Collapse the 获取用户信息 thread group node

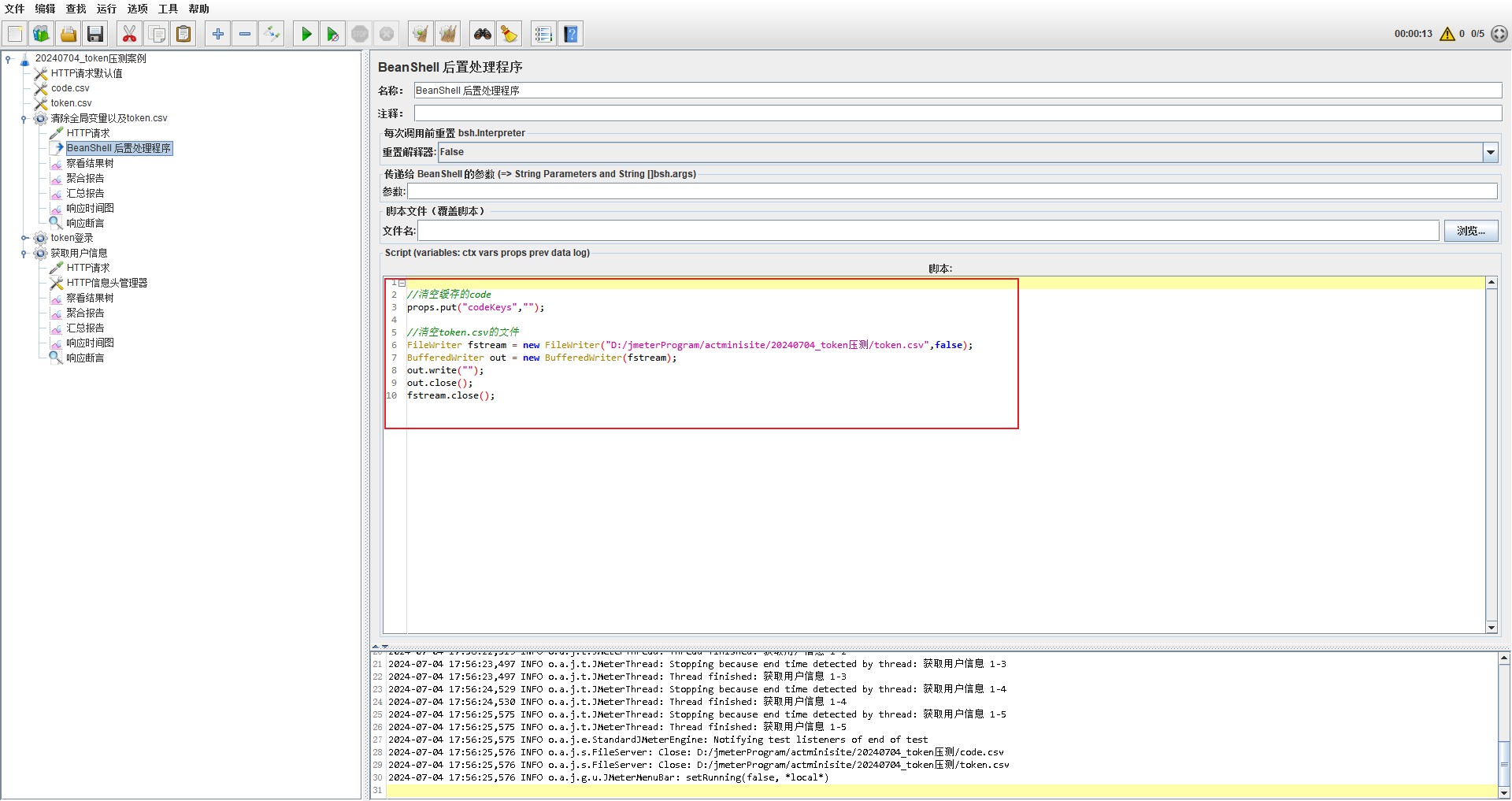(x=24, y=254)
